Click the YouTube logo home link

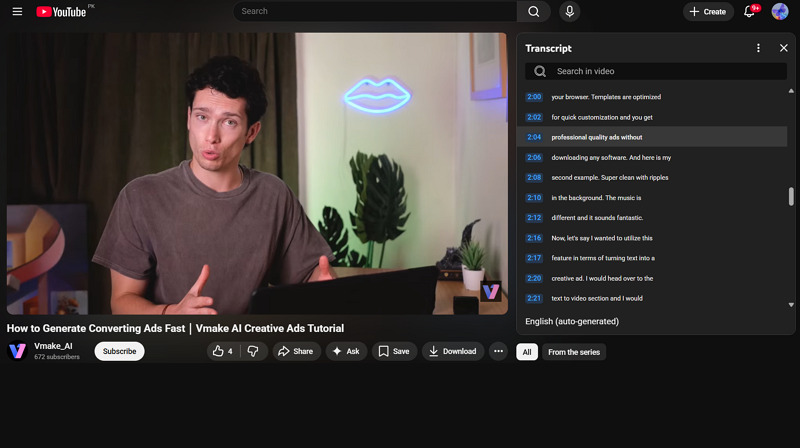(x=61, y=12)
